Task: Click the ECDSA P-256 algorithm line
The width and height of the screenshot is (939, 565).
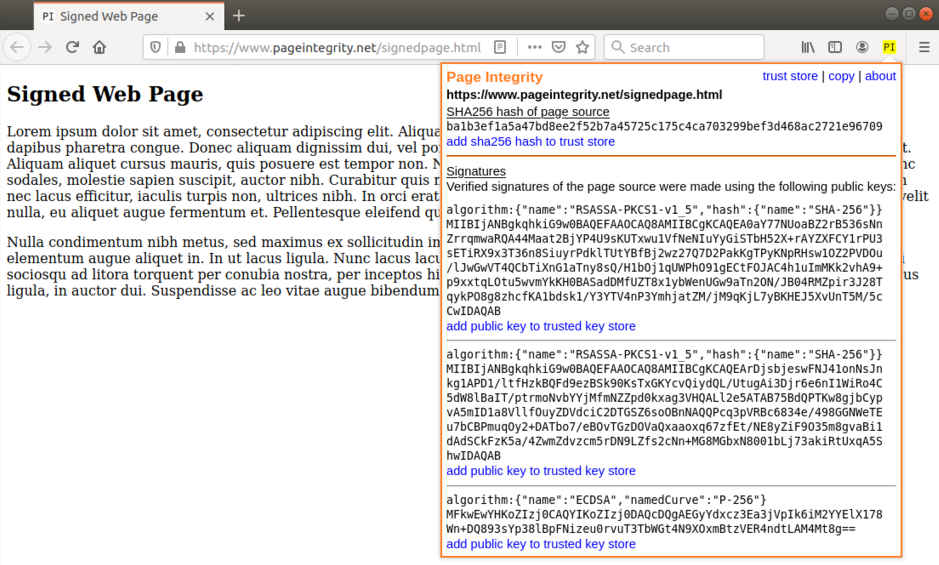Action: click(606, 500)
